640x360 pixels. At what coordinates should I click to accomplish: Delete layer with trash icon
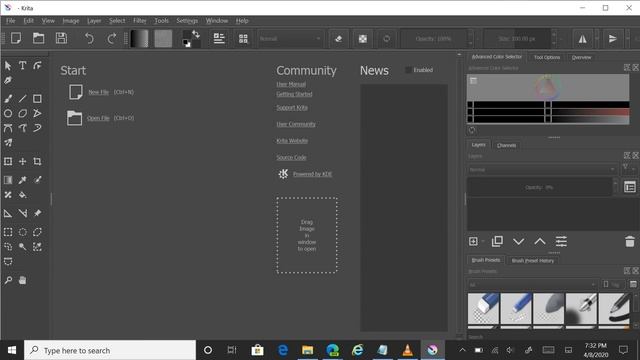pos(630,242)
